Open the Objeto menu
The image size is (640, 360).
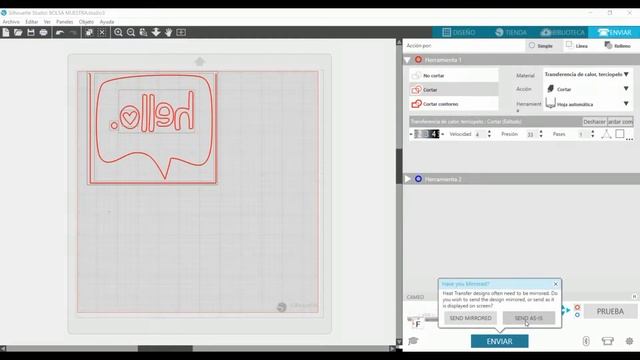pyautogui.click(x=86, y=22)
